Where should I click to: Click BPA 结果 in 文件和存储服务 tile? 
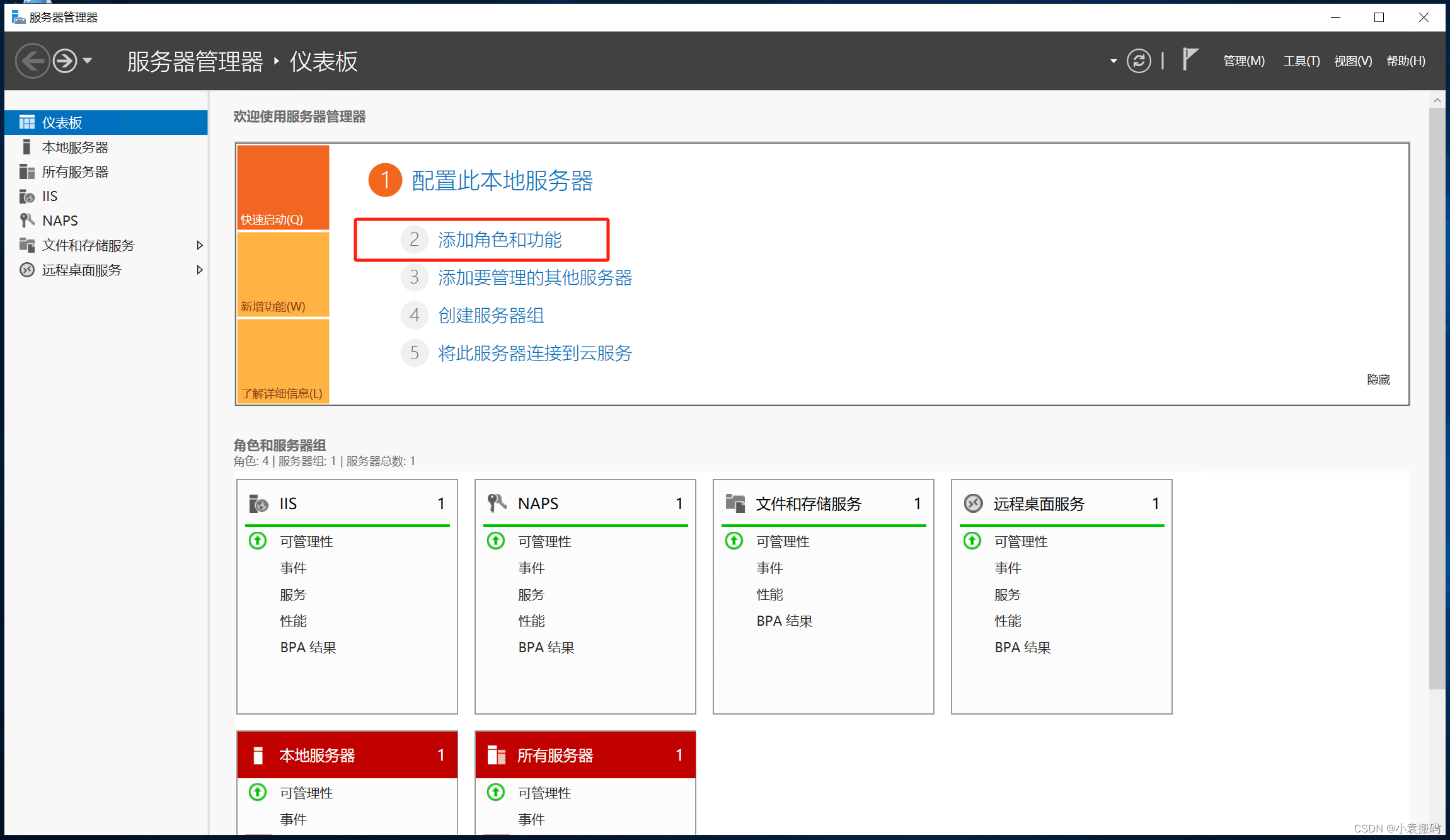pyautogui.click(x=785, y=621)
